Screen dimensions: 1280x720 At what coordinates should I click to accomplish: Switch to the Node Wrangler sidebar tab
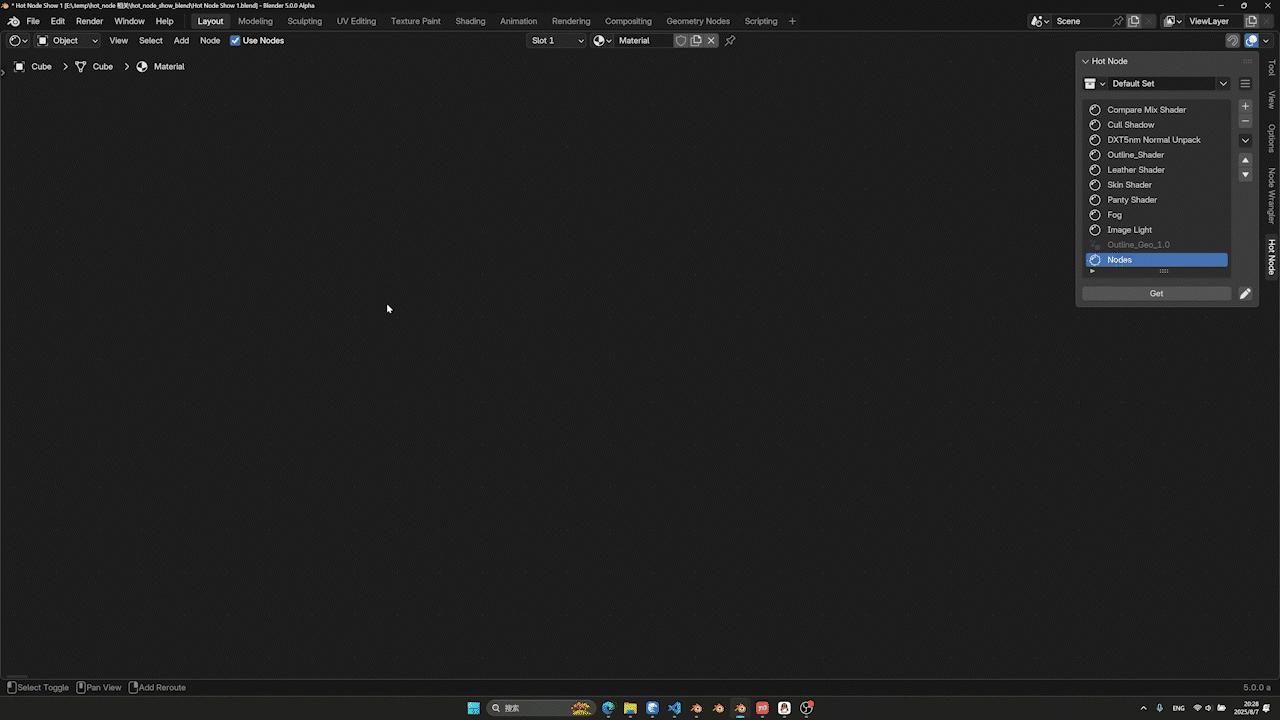[x=1271, y=195]
